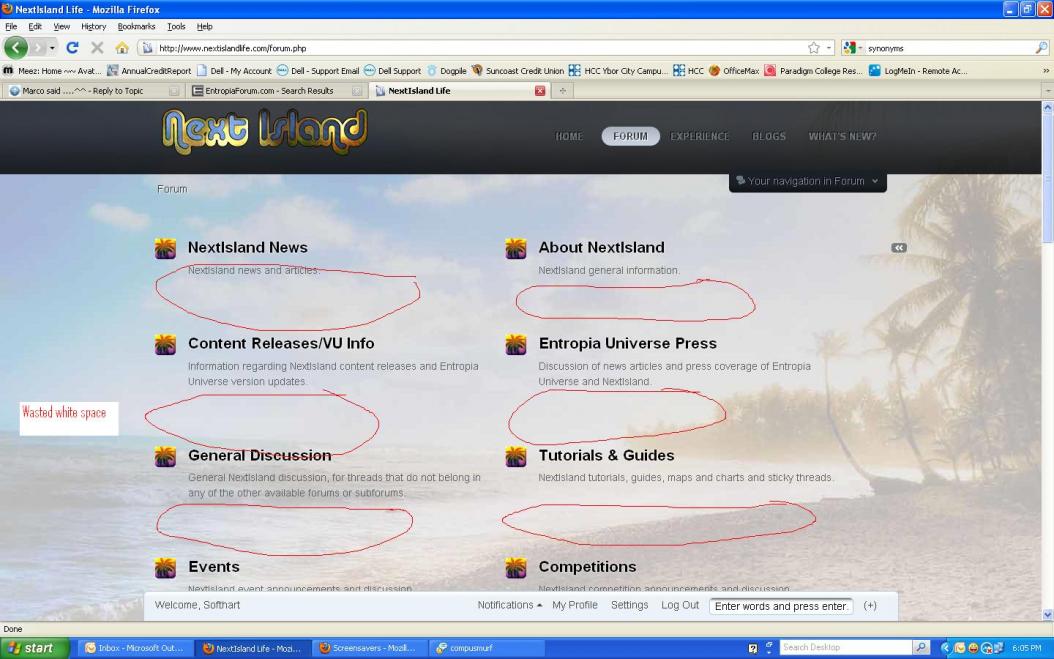
Task: Switch to EntropiaForum.com Search Results tab
Action: pyautogui.click(x=270, y=91)
